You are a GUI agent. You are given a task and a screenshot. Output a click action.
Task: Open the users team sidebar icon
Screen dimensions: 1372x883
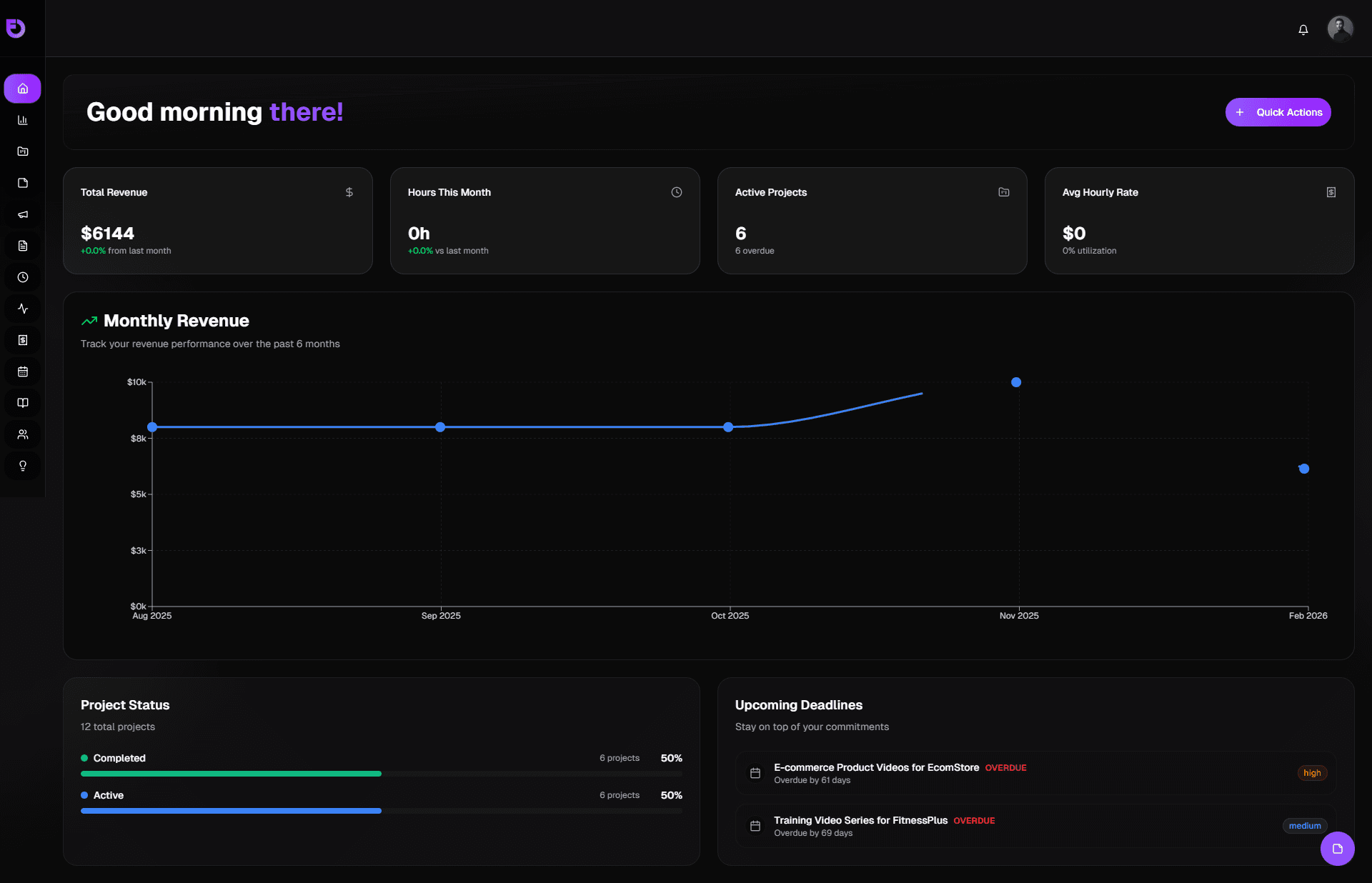coord(23,434)
